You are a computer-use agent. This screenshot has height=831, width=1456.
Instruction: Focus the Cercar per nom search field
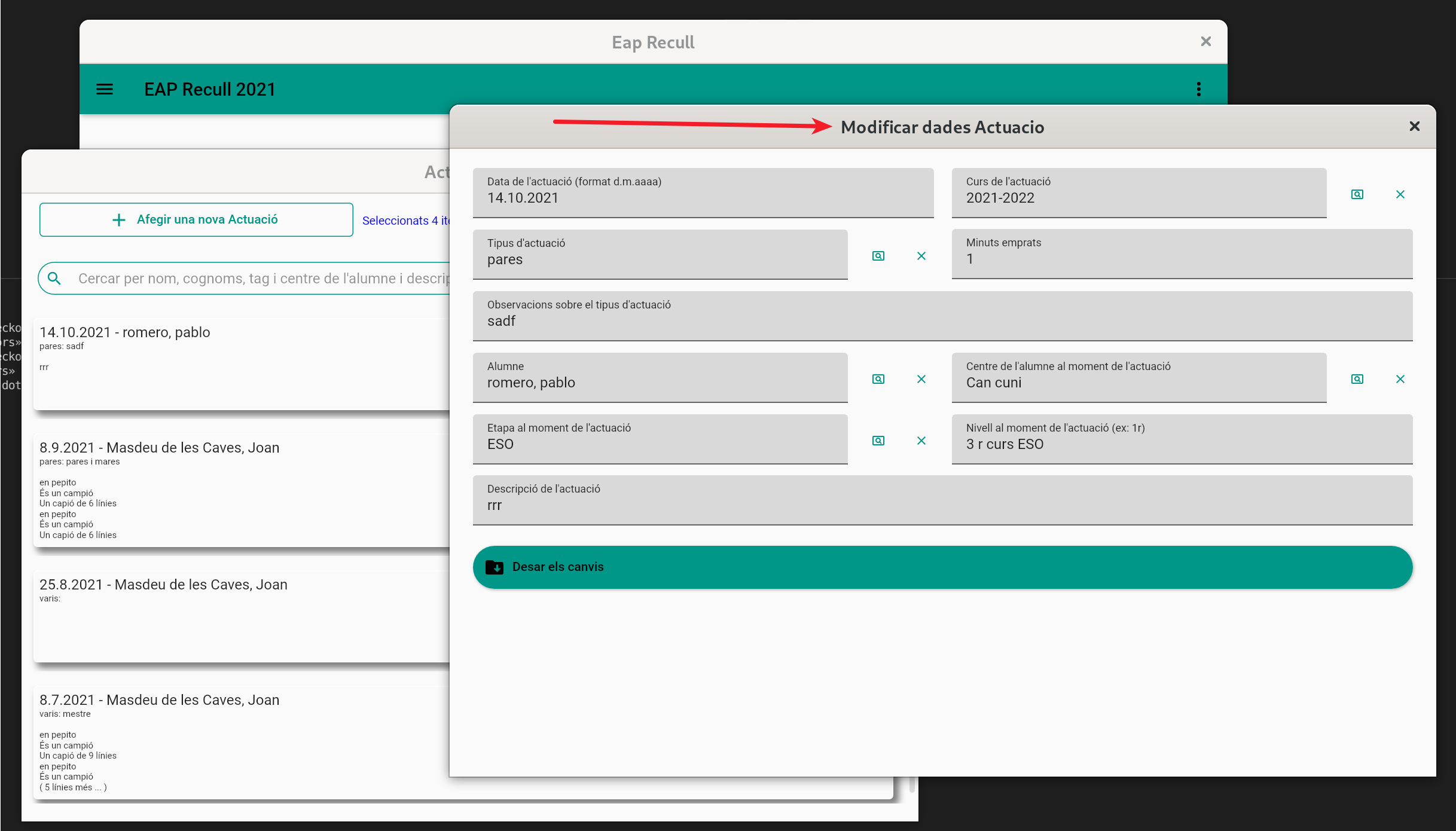257,279
